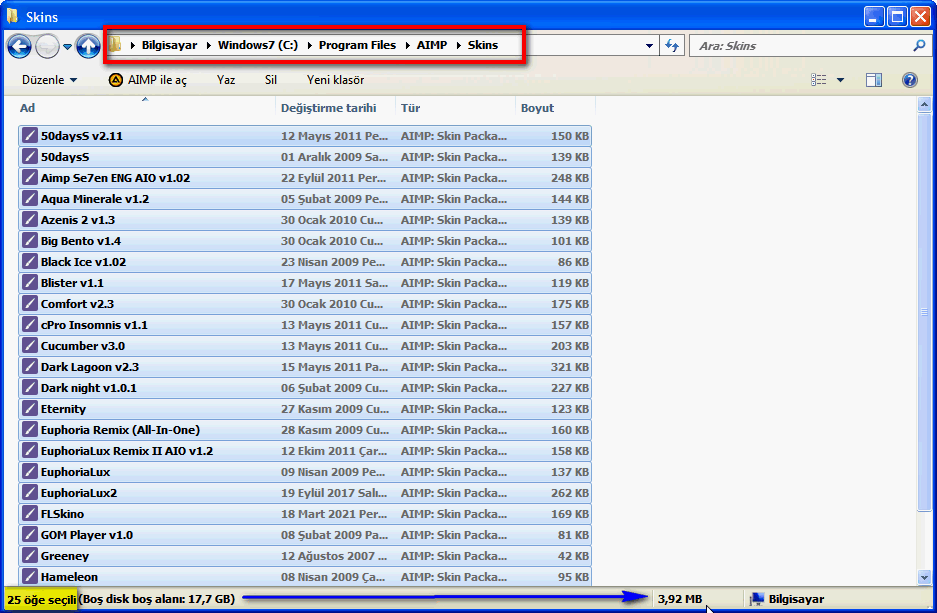Click the Cucumber v3.0 file icon
This screenshot has width=937, height=613.
30,345
